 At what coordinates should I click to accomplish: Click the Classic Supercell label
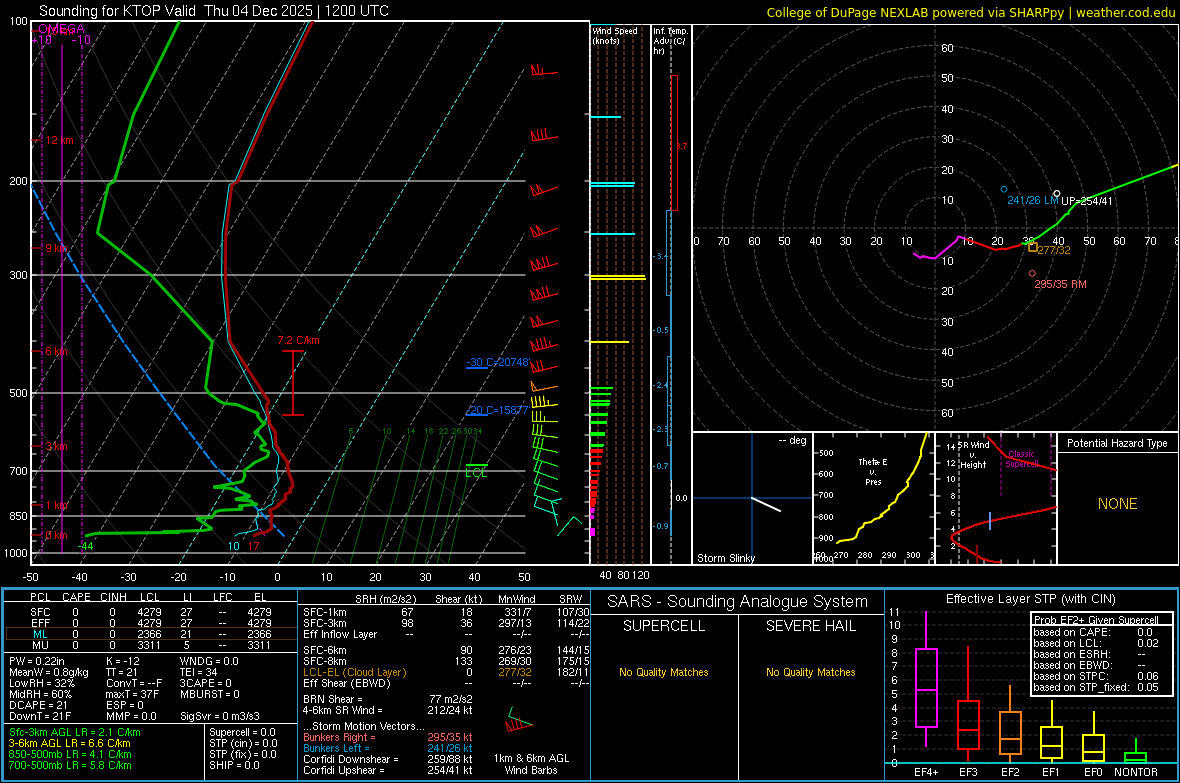click(x=1021, y=459)
